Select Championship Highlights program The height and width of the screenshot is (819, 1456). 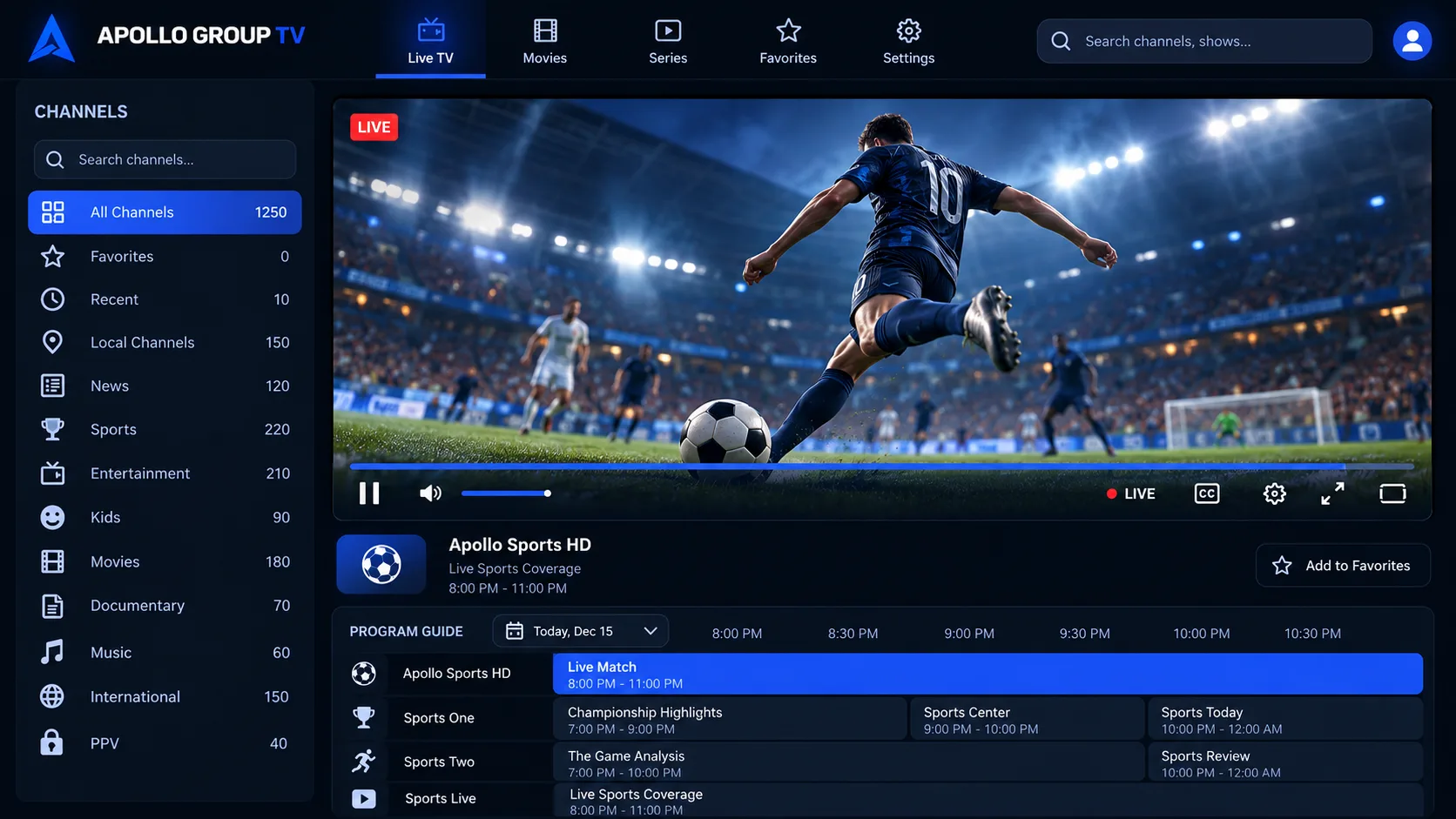click(730, 720)
